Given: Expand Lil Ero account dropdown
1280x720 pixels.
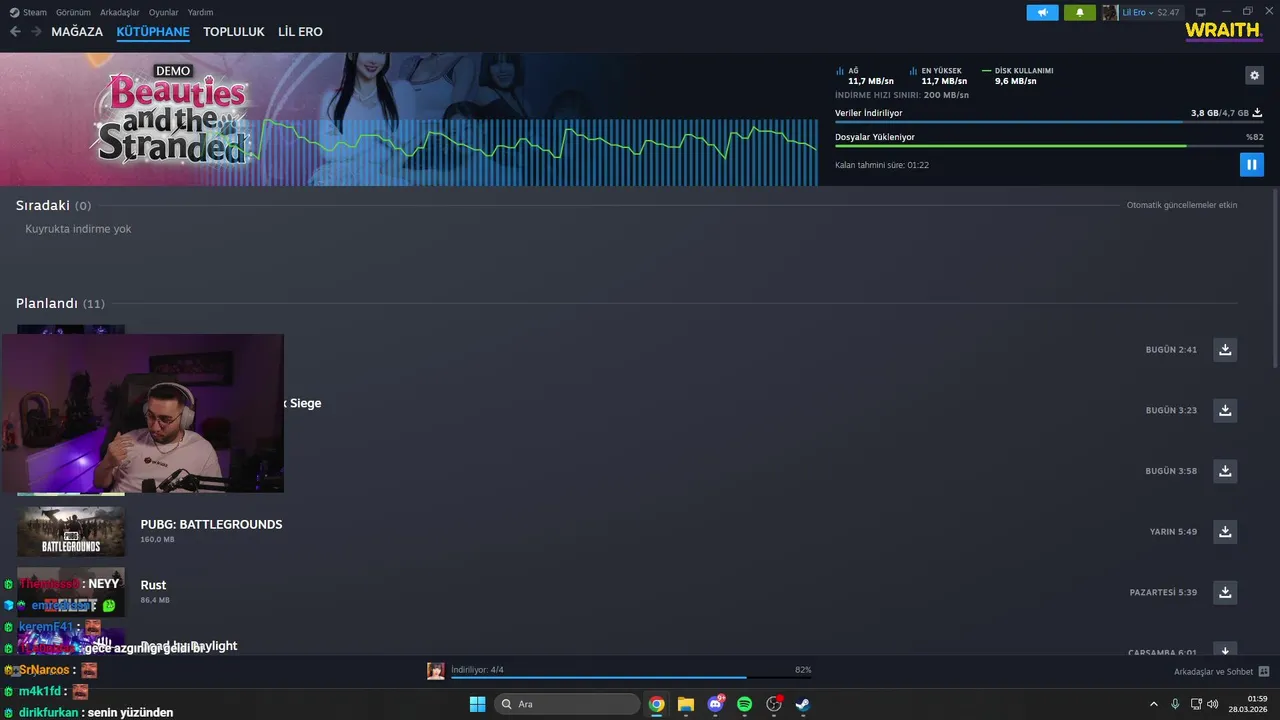Looking at the screenshot, I should [x=1151, y=12].
